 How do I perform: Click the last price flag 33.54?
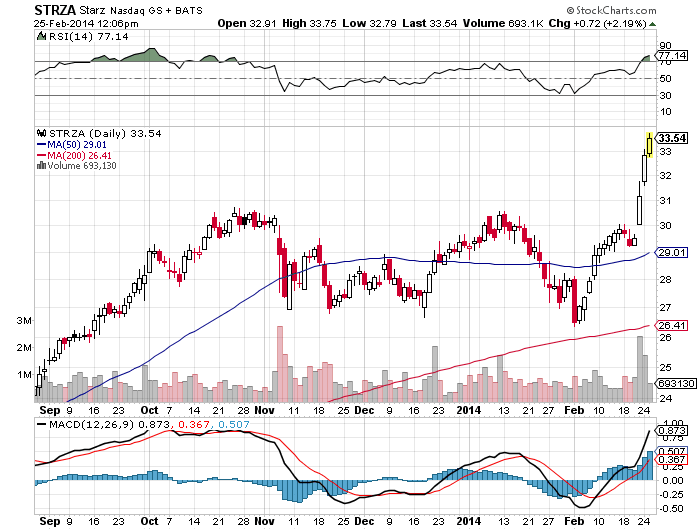click(671, 138)
